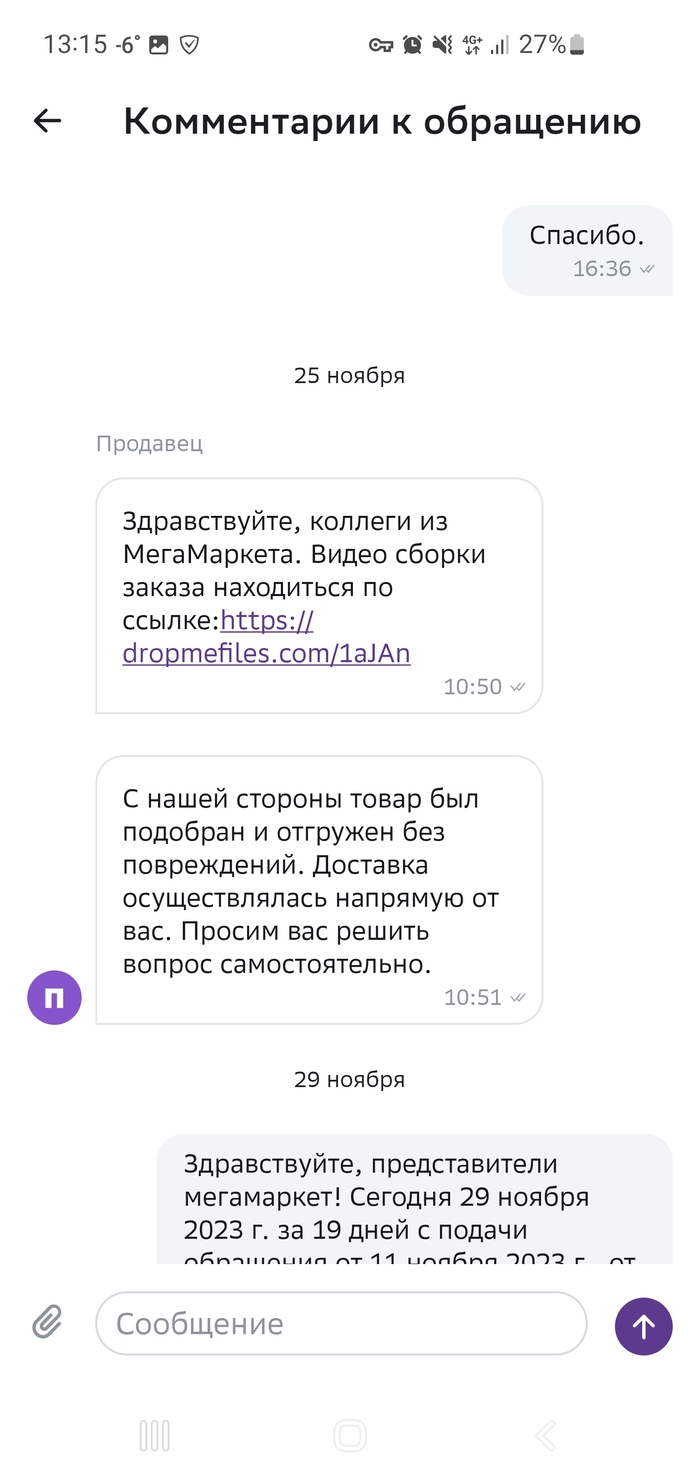Tap the key VPN status bar icon

tap(381, 45)
